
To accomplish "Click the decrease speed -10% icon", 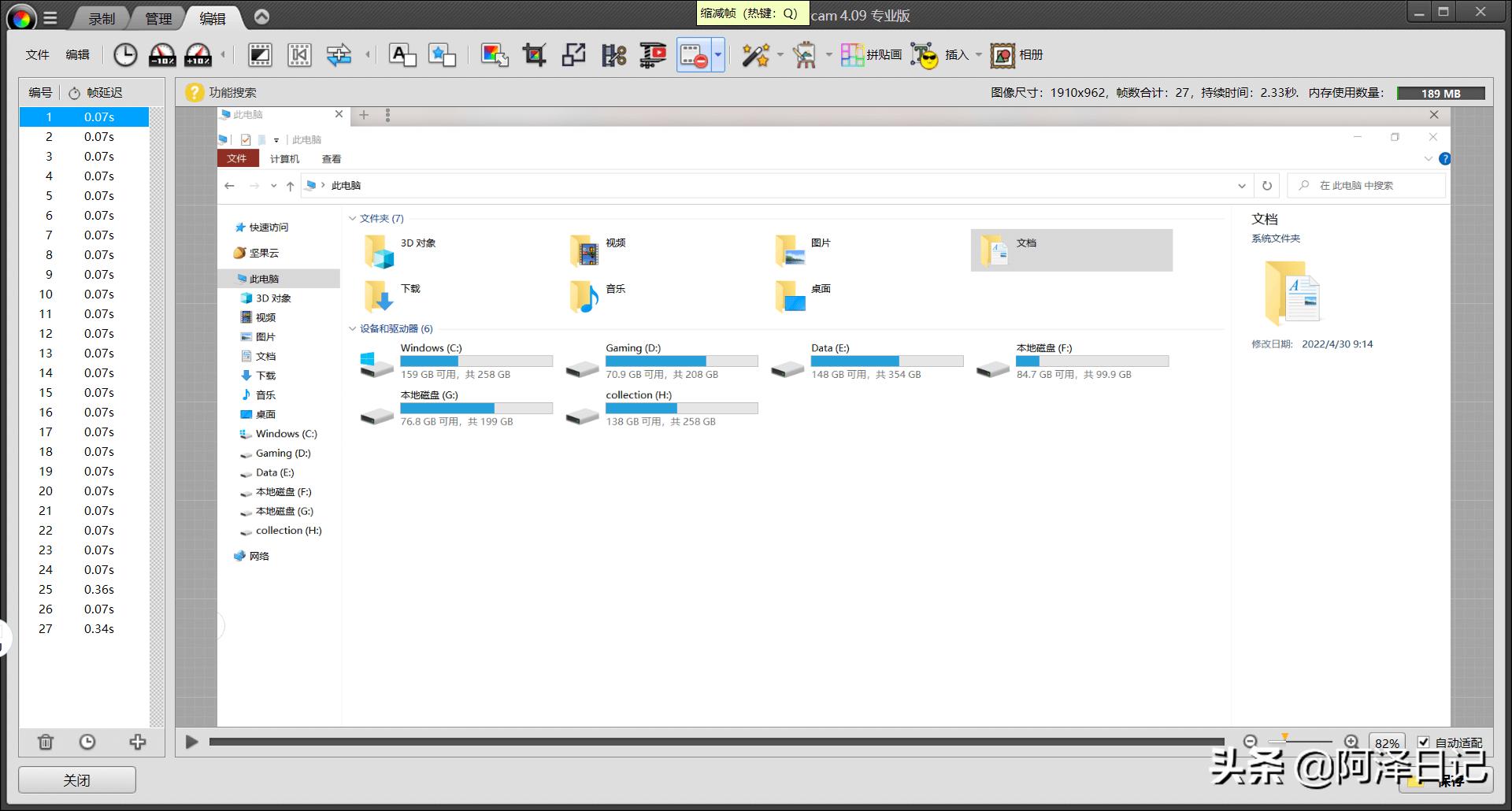I will tap(162, 55).
